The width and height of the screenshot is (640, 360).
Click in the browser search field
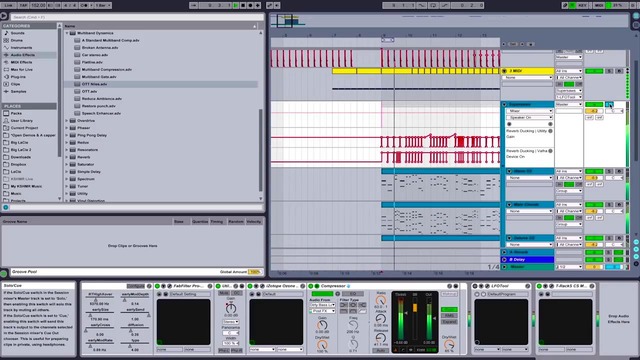click(137, 17)
